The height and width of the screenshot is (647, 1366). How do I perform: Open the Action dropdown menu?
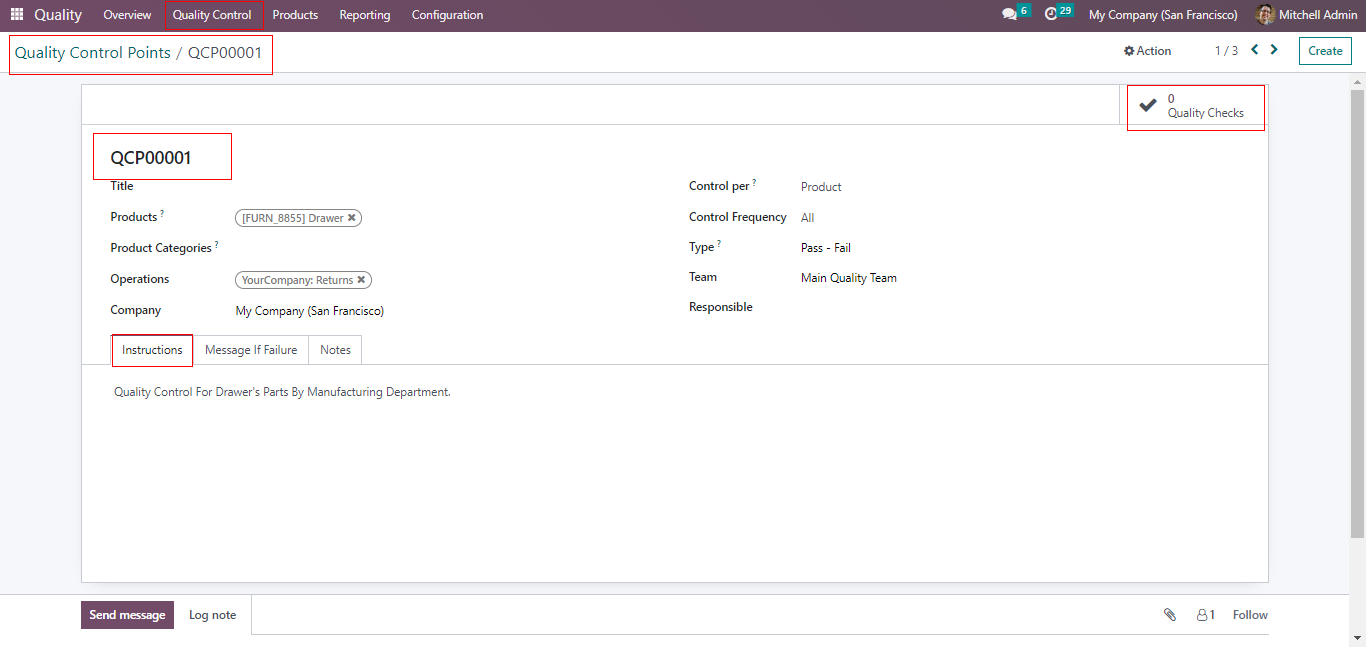[x=1147, y=51]
